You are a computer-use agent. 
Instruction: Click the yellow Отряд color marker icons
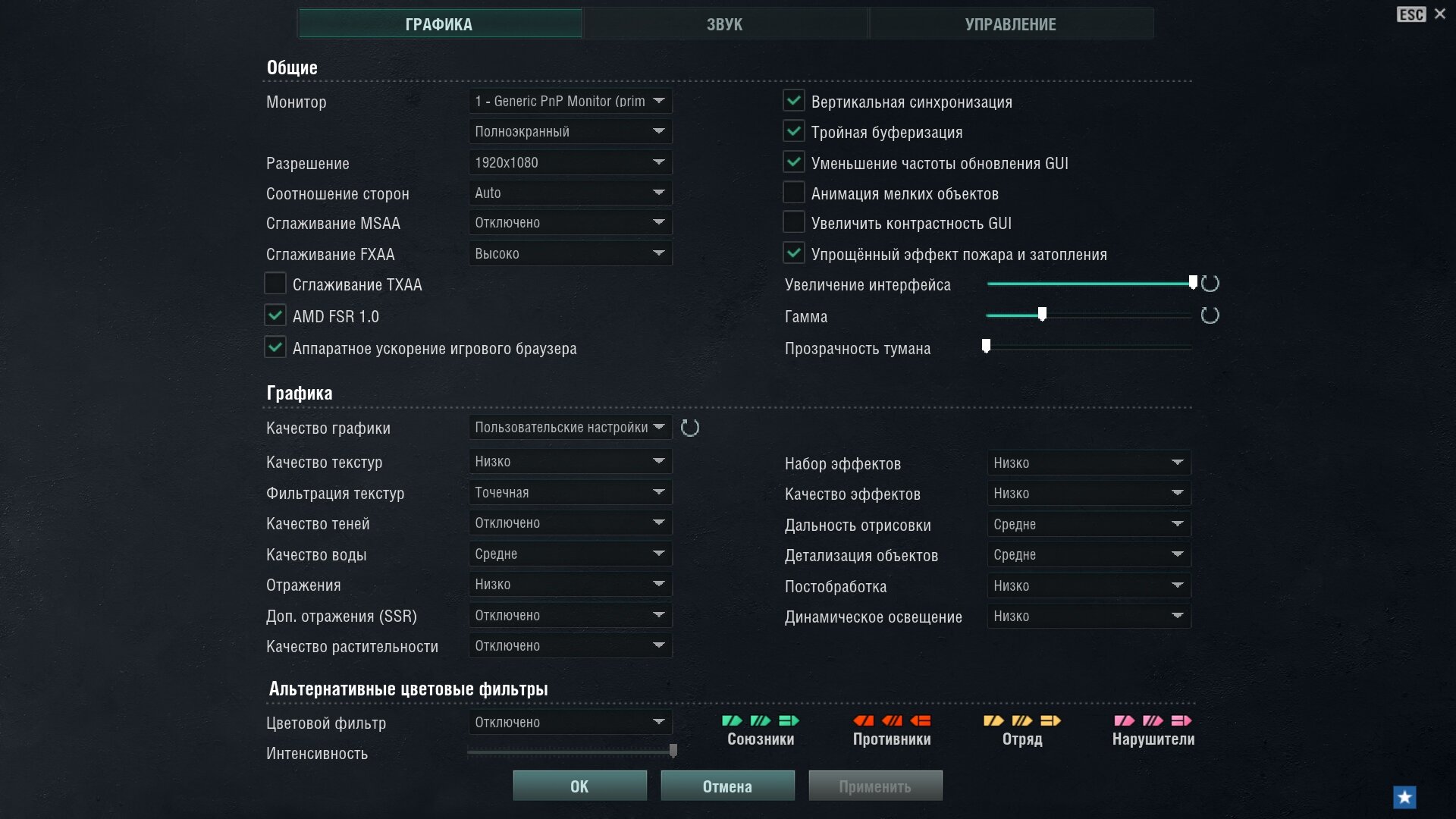(1022, 720)
